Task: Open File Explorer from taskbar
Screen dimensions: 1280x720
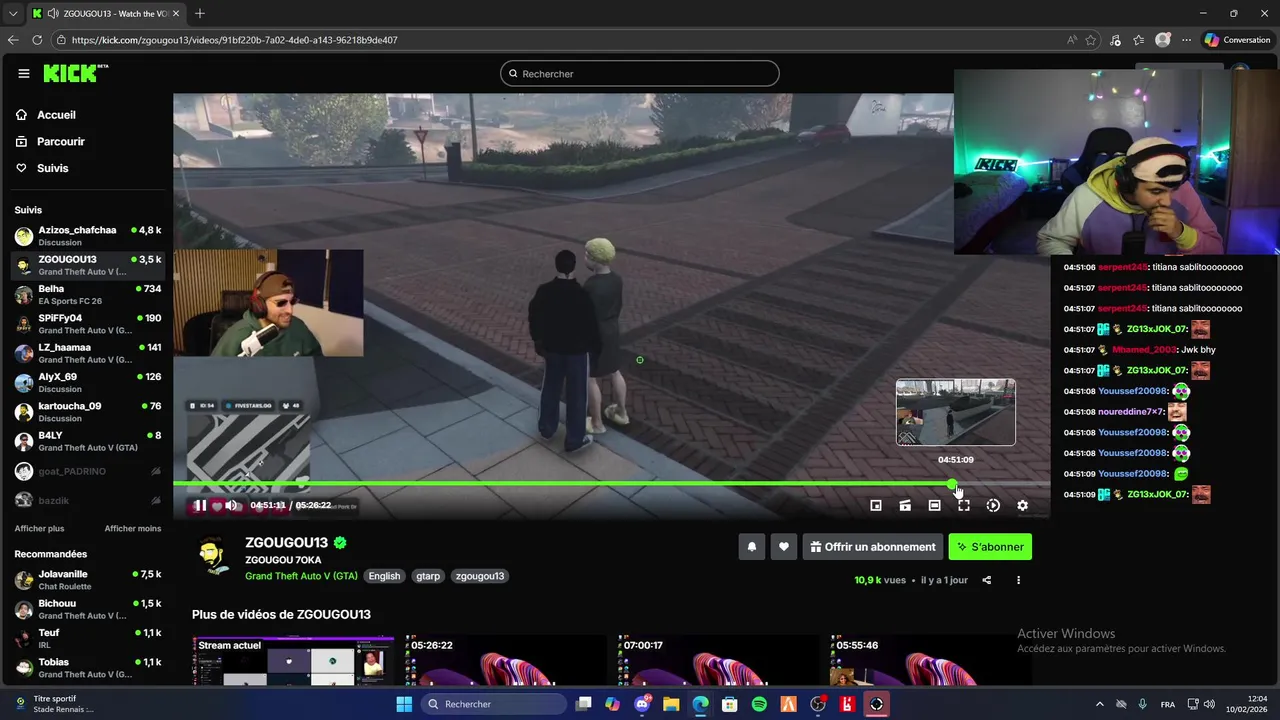Action: [671, 704]
